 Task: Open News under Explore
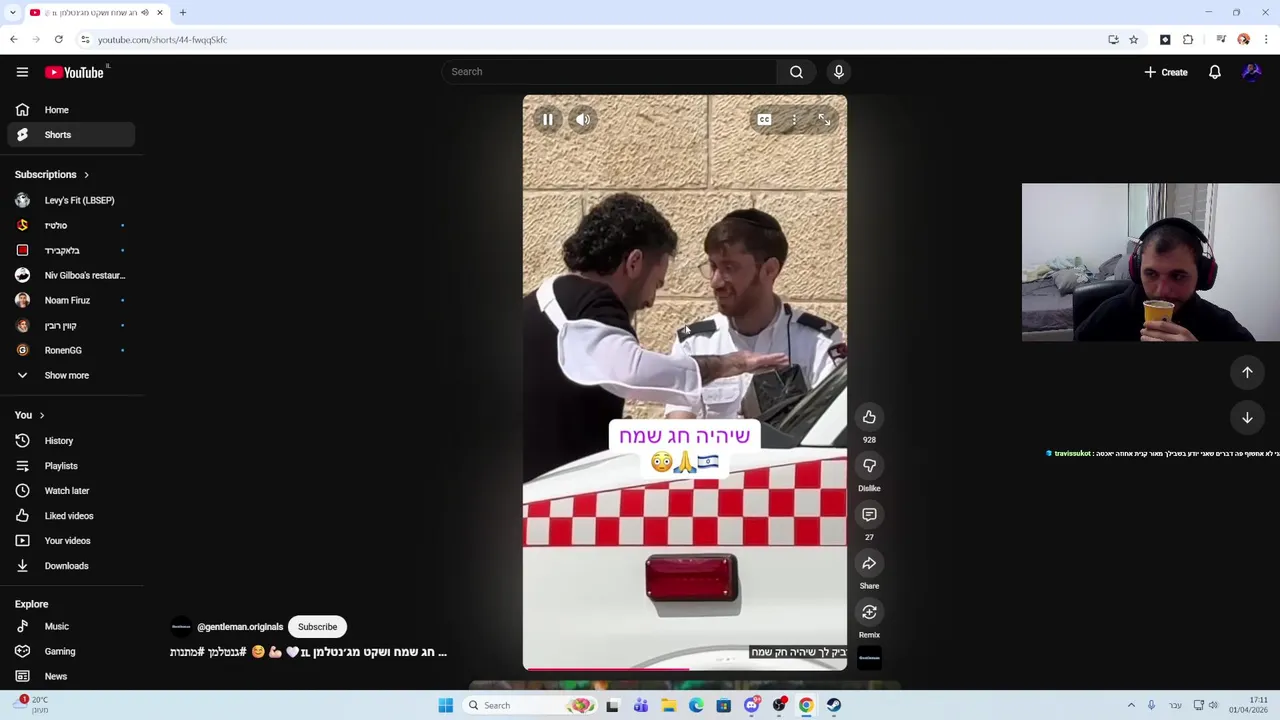(x=71, y=676)
